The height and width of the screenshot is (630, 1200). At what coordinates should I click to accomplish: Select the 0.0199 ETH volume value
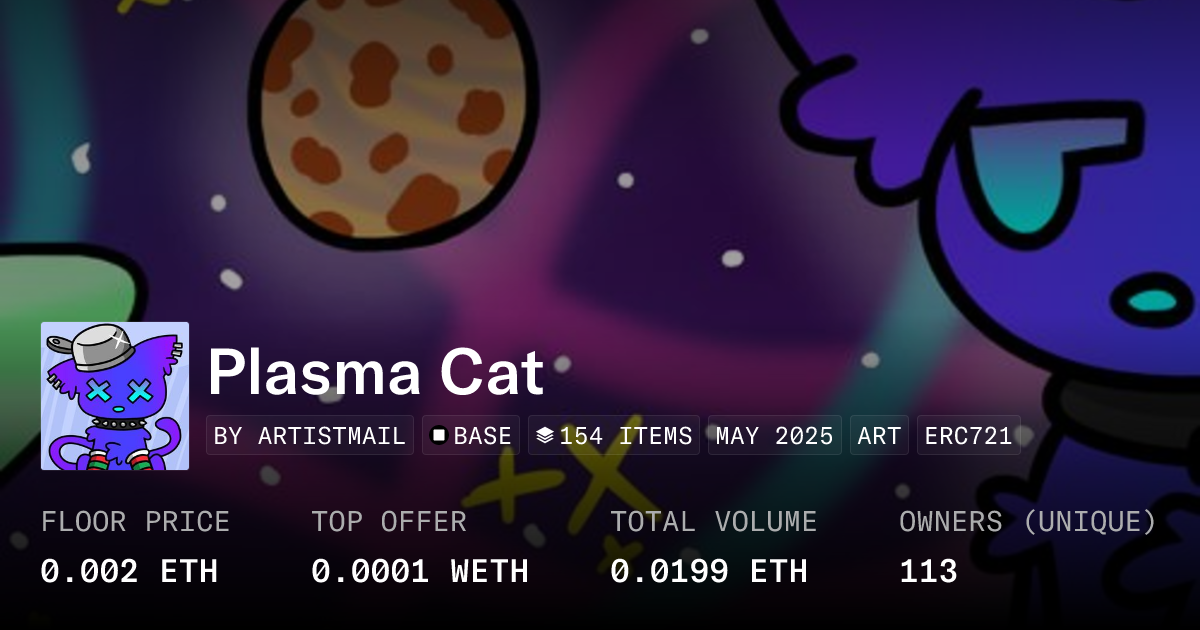(708, 571)
